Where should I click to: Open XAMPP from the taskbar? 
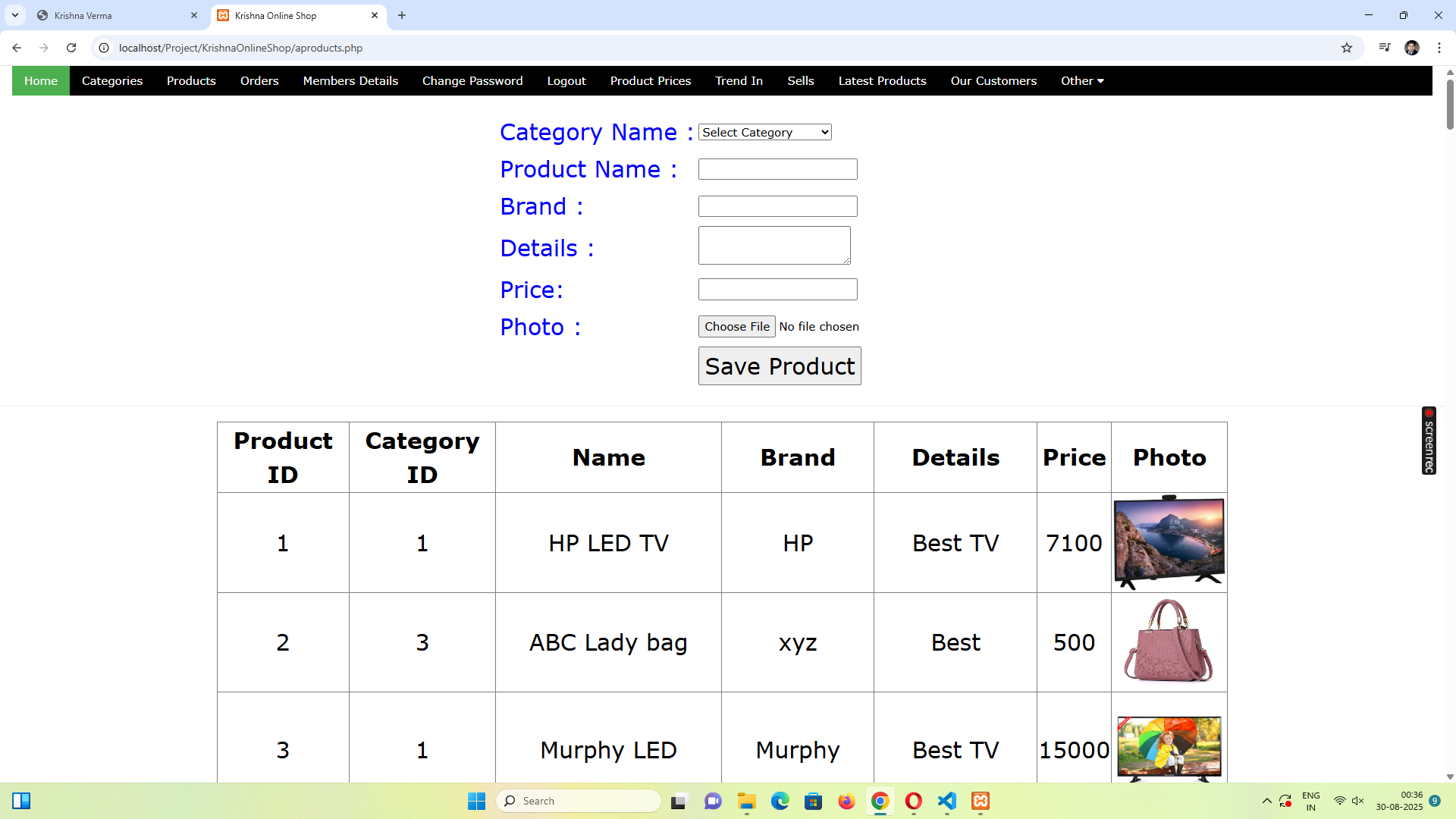point(981,801)
